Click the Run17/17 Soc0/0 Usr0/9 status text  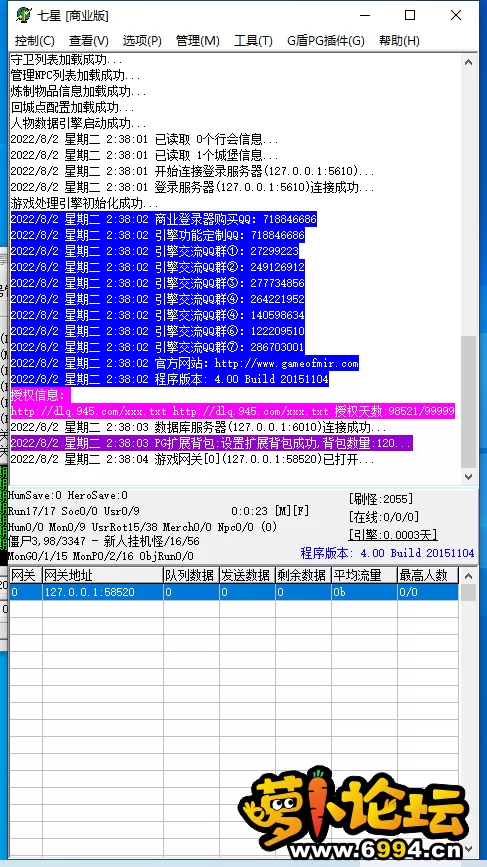(74, 512)
